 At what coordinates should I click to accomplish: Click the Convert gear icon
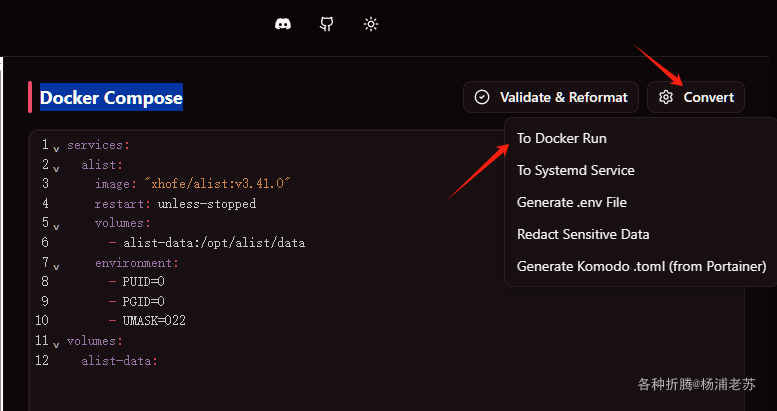667,97
